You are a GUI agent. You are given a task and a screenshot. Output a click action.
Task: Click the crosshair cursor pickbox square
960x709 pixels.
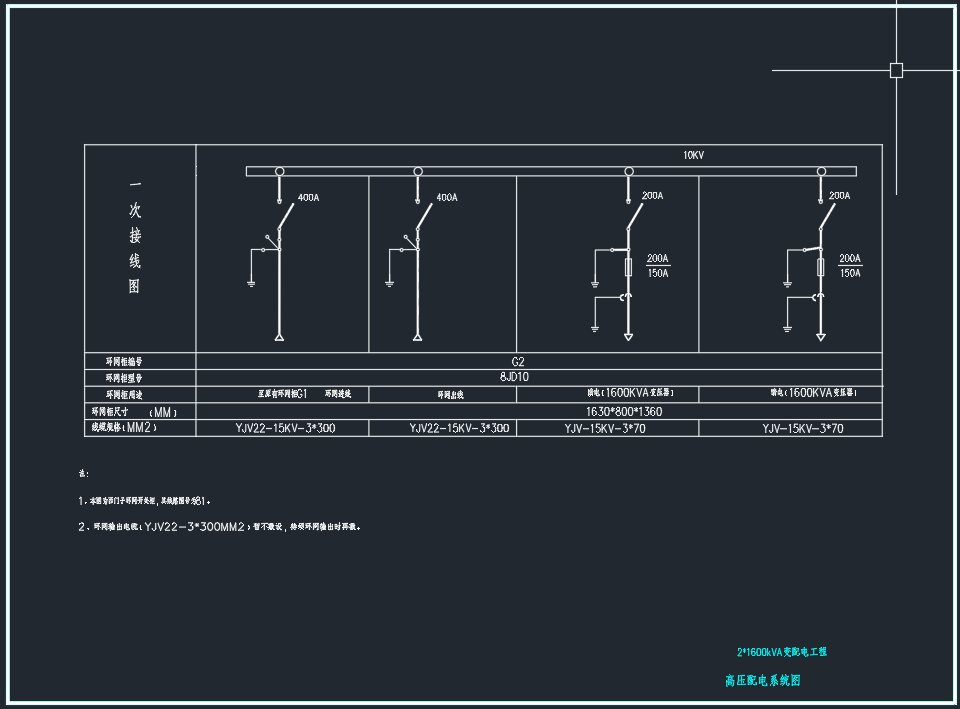896,70
